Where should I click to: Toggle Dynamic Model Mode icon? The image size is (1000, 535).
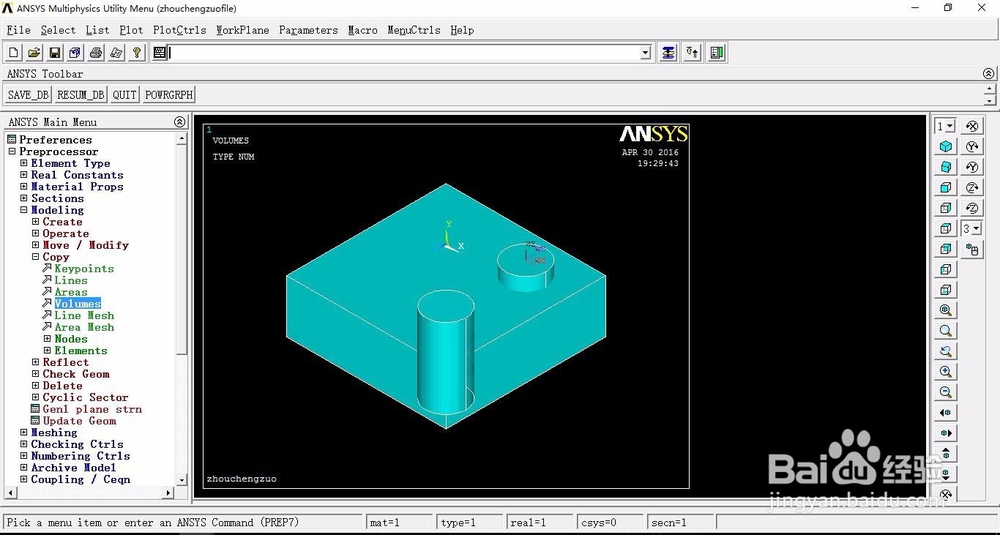(x=972, y=249)
